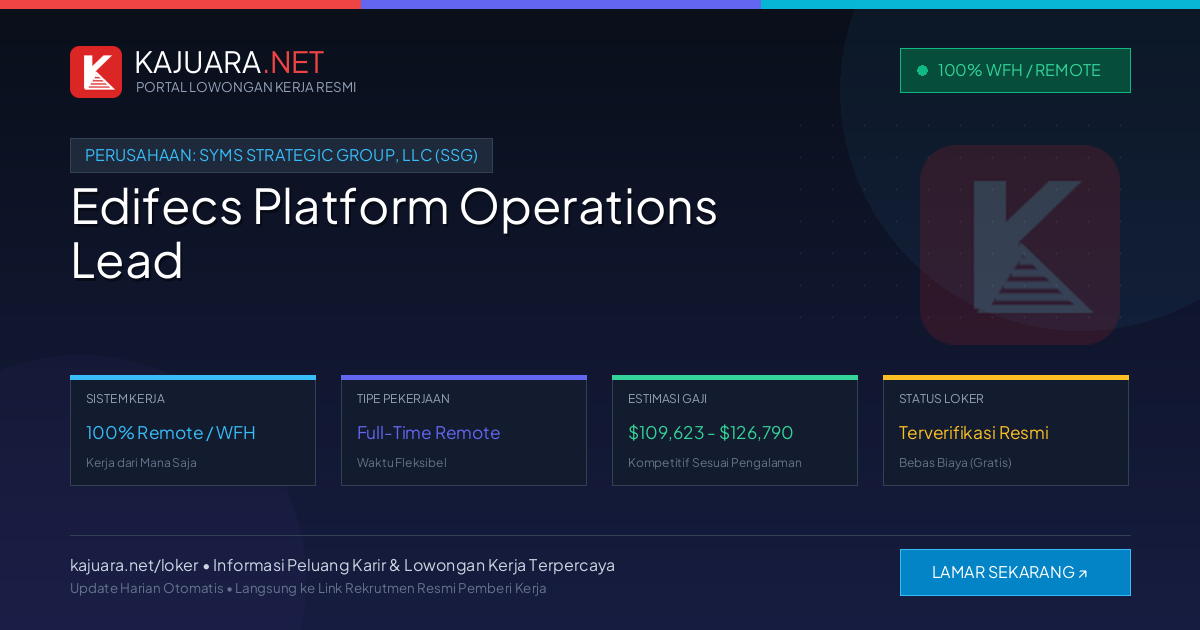Click the Waktu Fleksibel caption
This screenshot has height=630, width=1200.
(x=402, y=463)
